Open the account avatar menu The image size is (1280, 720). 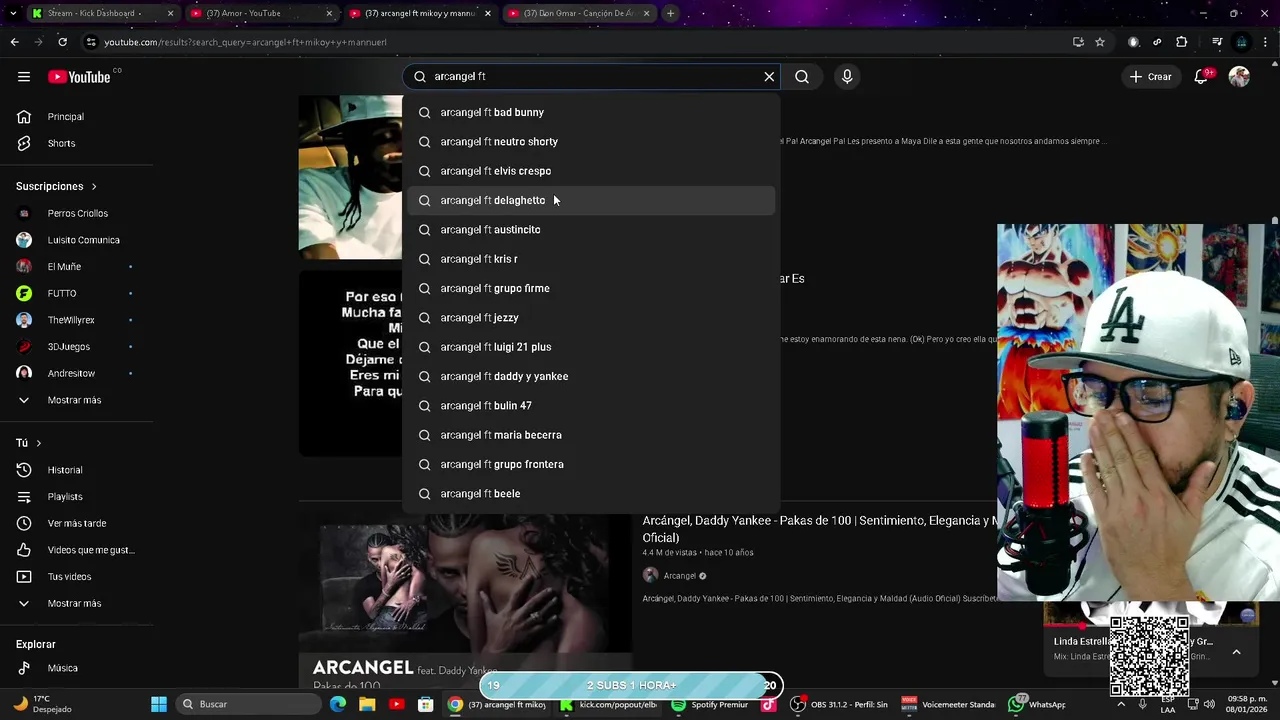[x=1239, y=77]
